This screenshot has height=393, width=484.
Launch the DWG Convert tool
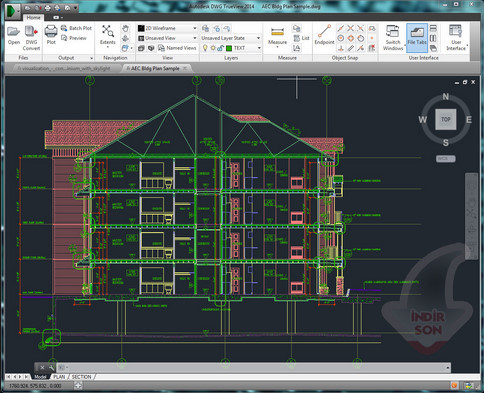tap(32, 38)
